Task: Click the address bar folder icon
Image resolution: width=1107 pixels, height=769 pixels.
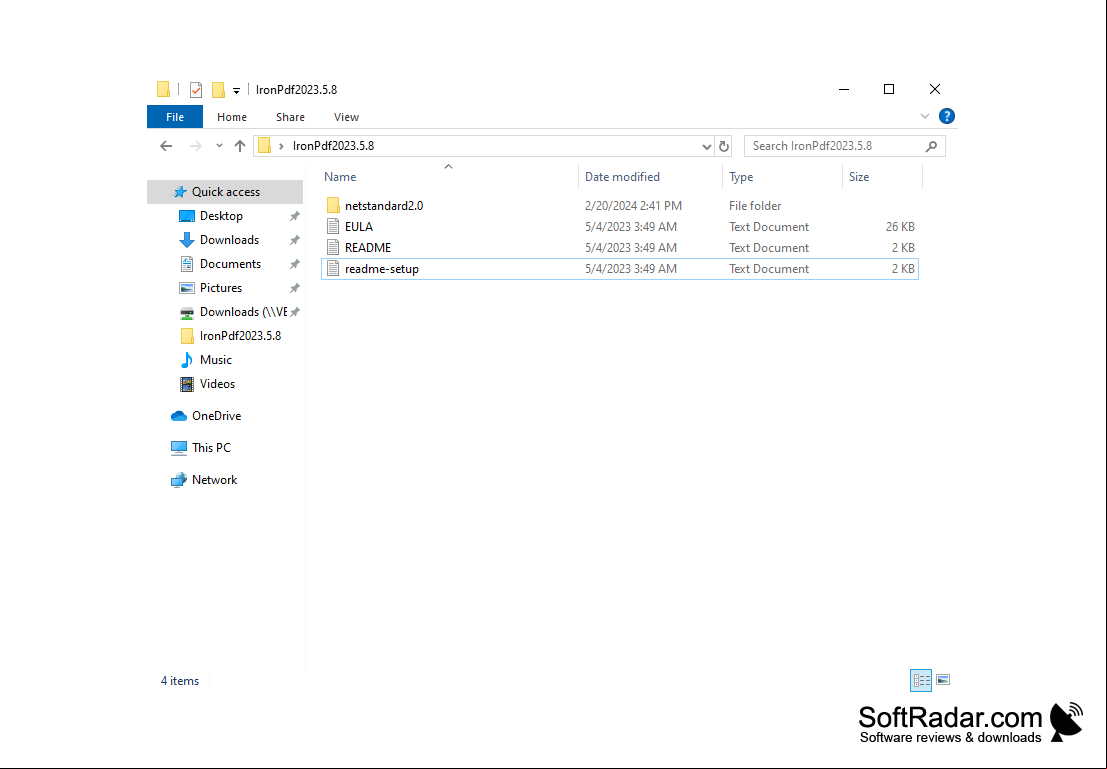Action: [x=265, y=145]
